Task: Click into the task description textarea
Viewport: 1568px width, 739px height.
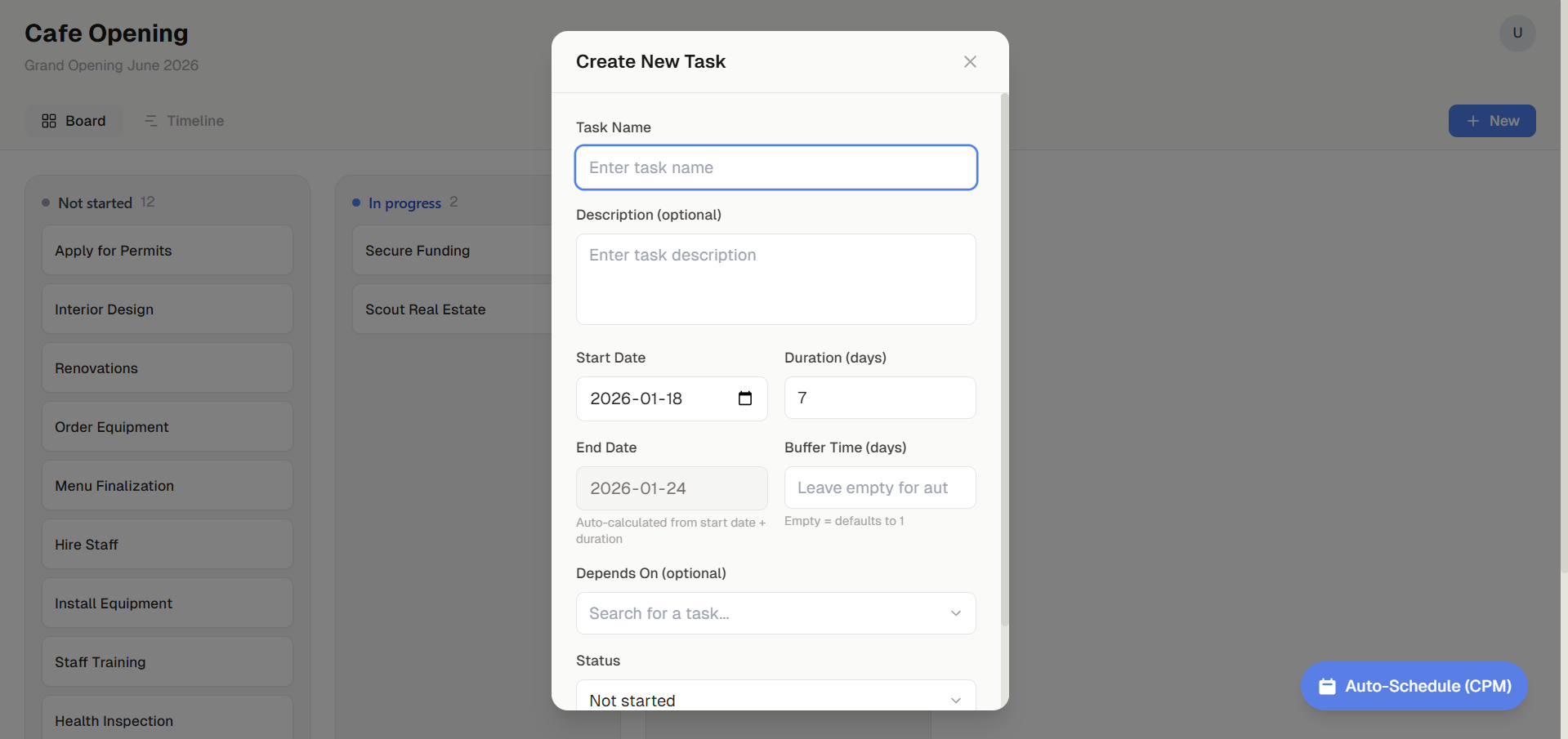Action: (x=776, y=279)
